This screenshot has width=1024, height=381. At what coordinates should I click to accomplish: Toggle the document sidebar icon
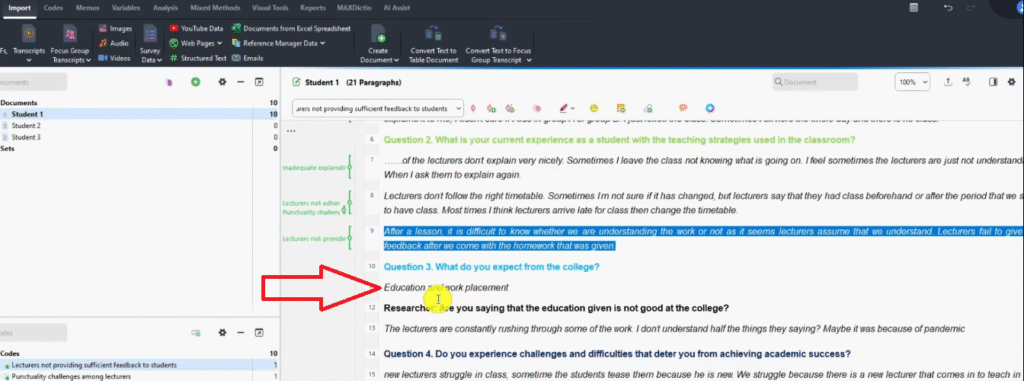click(993, 82)
